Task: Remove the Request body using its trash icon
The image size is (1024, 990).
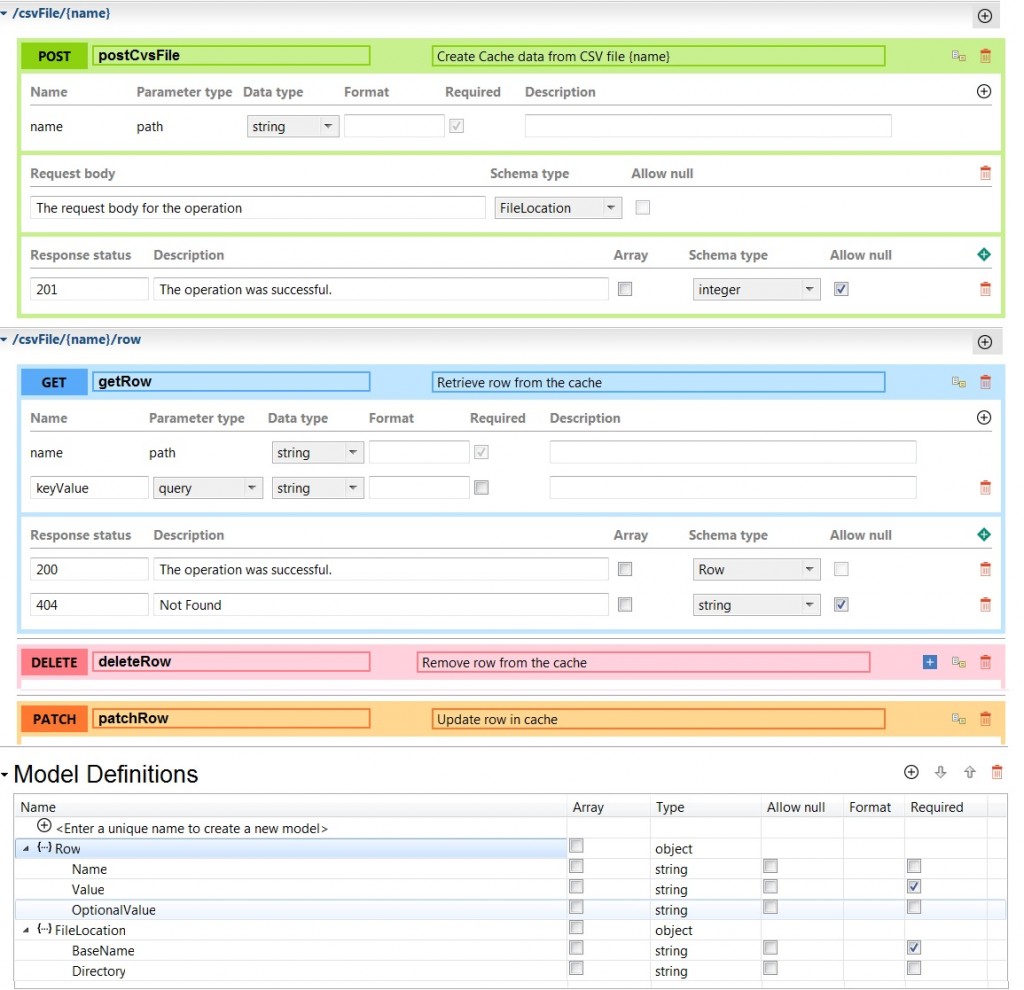Action: pos(985,173)
